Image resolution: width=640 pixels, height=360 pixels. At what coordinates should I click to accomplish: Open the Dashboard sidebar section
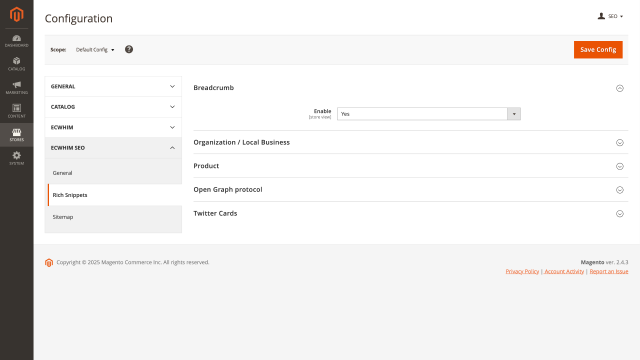[x=17, y=41]
